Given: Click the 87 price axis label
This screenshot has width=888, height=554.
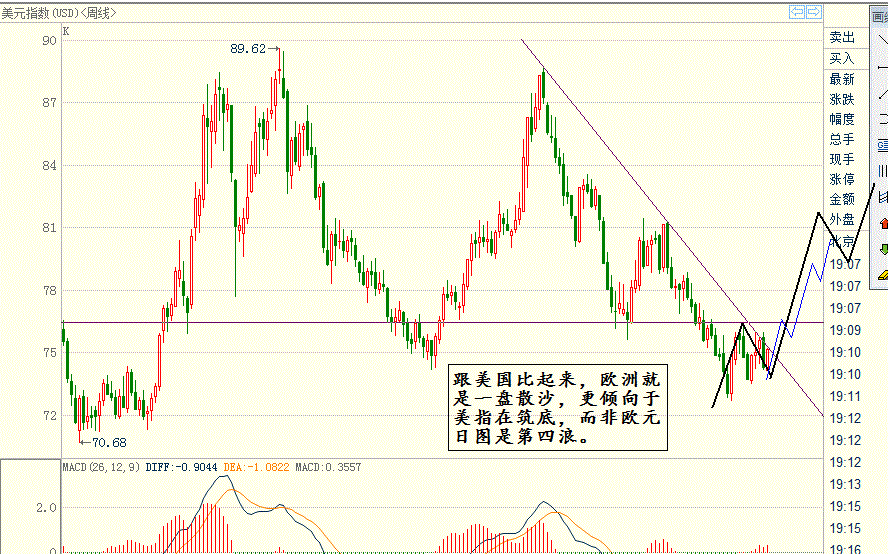Looking at the screenshot, I should coord(49,103).
